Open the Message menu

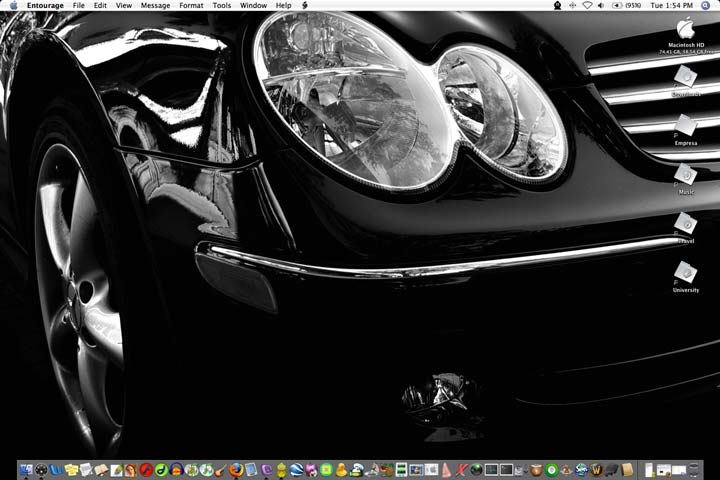pyautogui.click(x=155, y=5)
